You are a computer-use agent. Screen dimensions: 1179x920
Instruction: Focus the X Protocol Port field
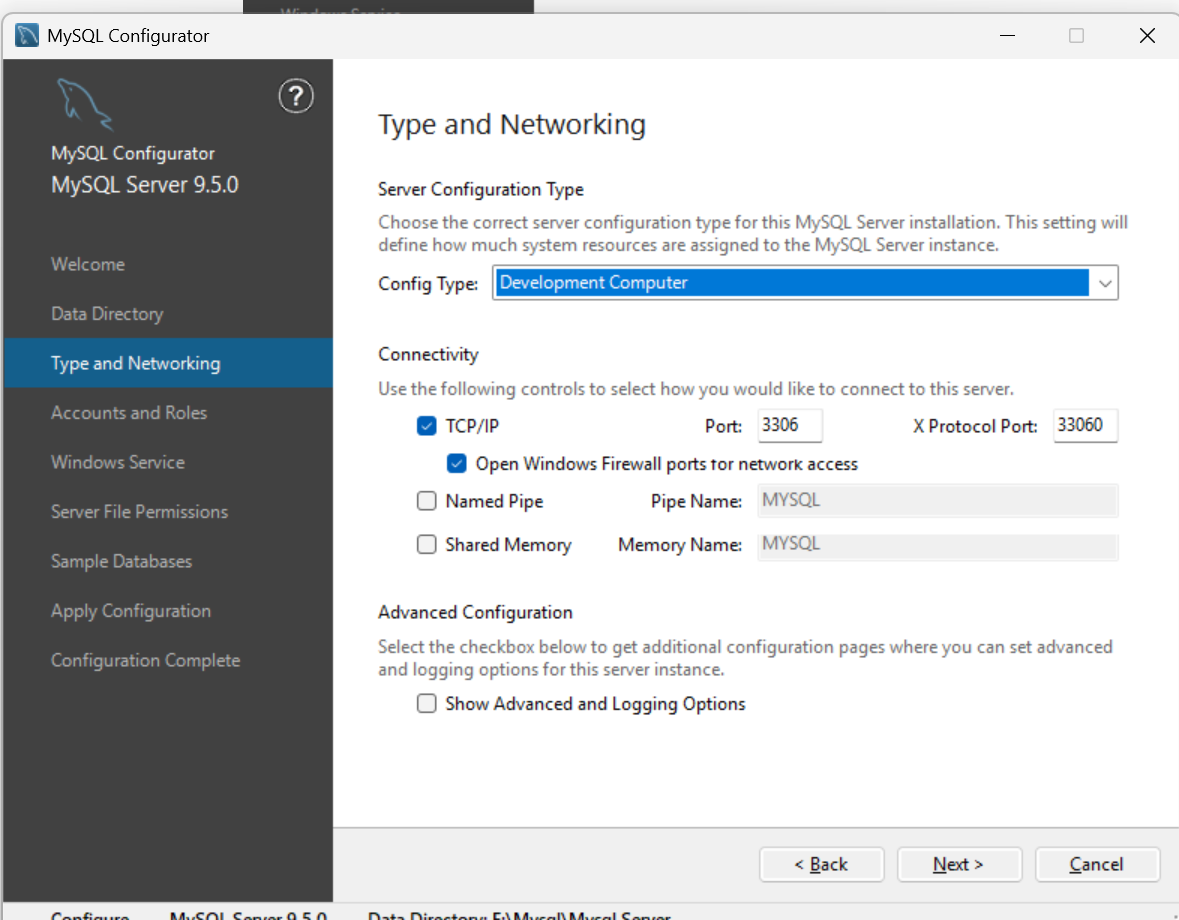point(1084,426)
